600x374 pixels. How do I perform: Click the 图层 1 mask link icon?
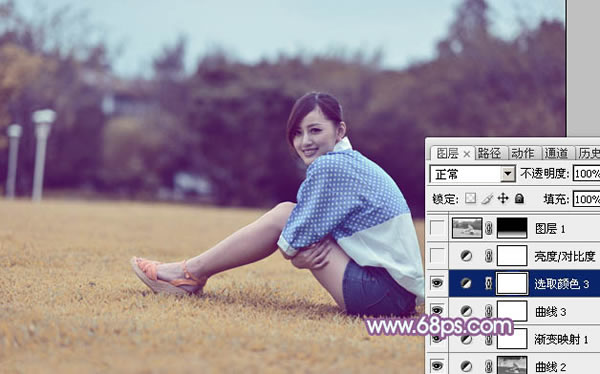tap(489, 229)
